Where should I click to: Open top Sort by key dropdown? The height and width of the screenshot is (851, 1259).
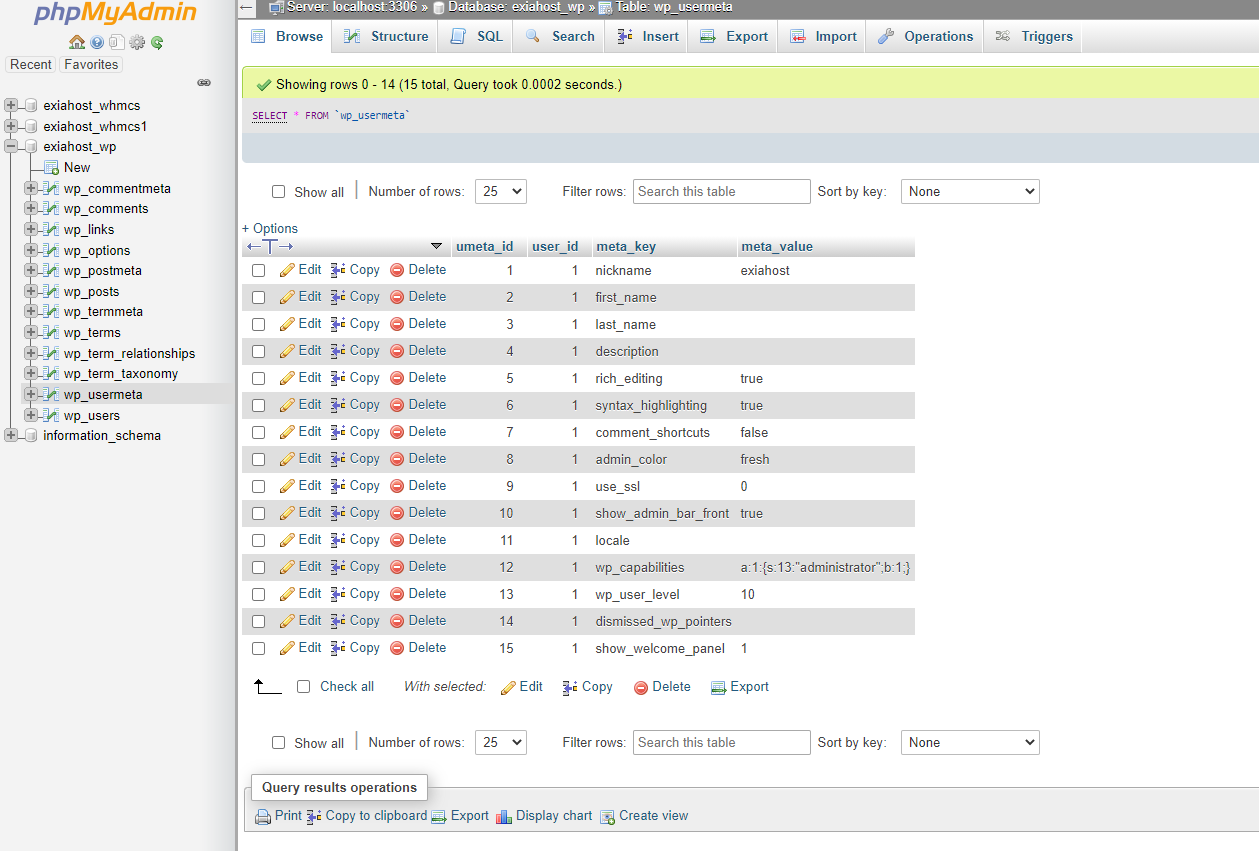(x=970, y=192)
